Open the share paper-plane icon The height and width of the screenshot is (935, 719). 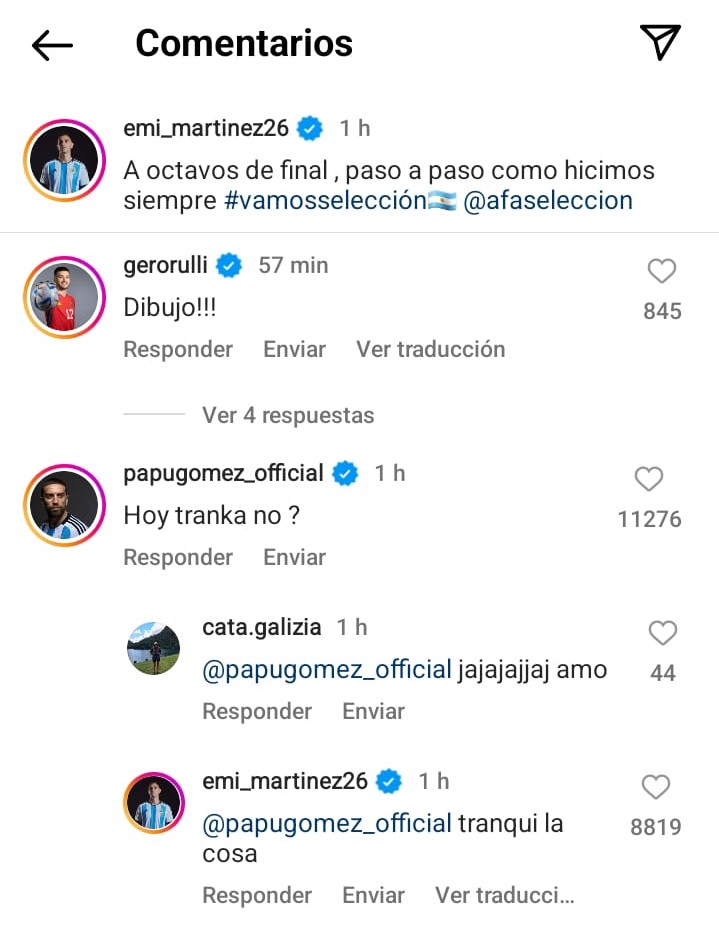click(x=660, y=42)
